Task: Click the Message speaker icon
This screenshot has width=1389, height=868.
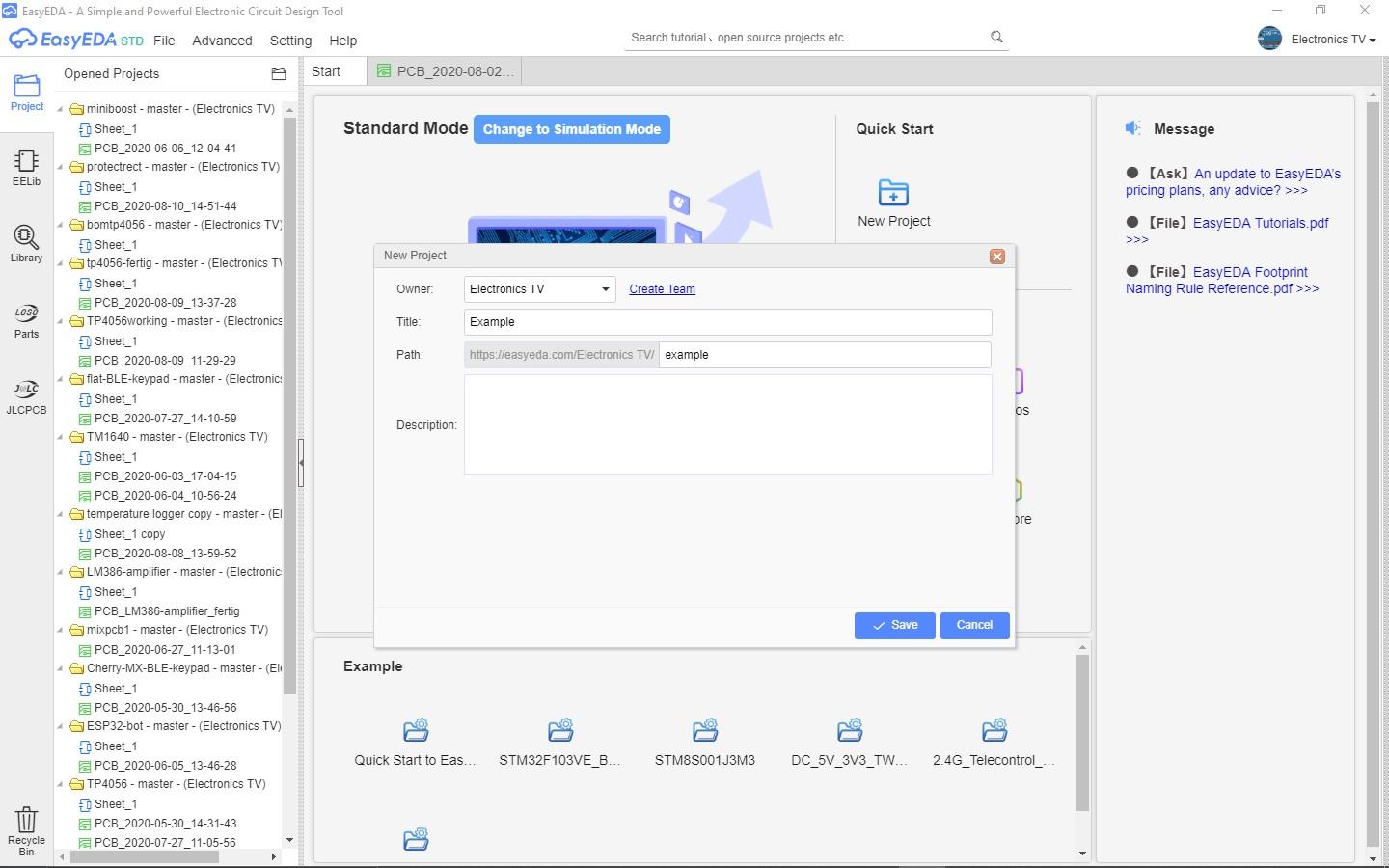Action: 1133,128
